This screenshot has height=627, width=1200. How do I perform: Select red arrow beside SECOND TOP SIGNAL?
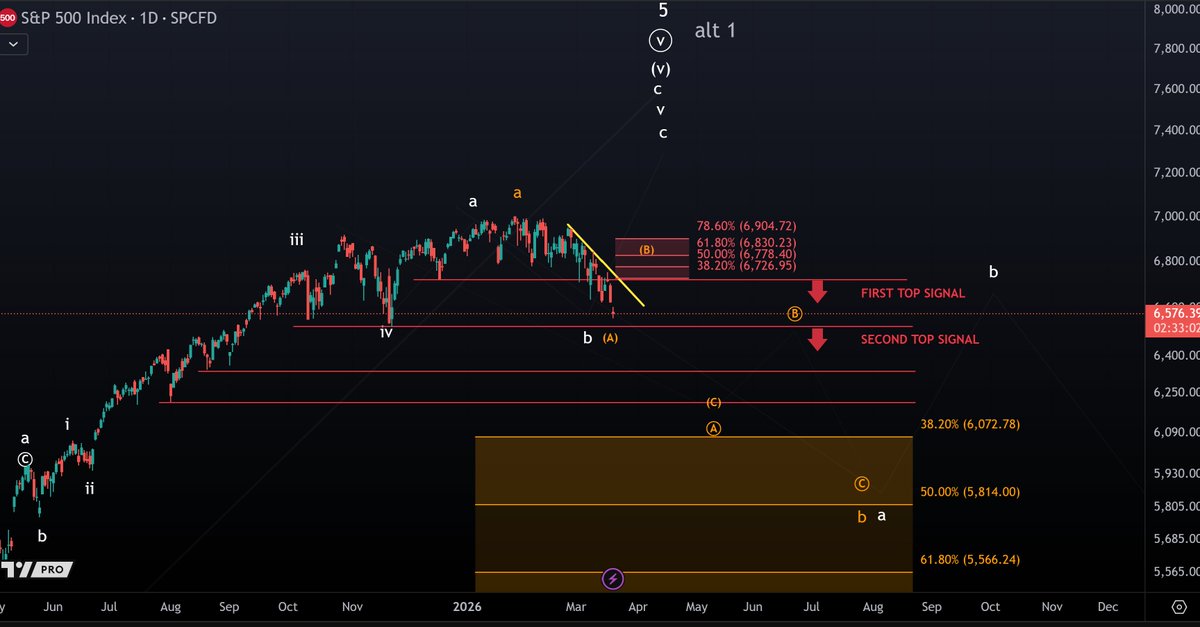click(x=818, y=339)
